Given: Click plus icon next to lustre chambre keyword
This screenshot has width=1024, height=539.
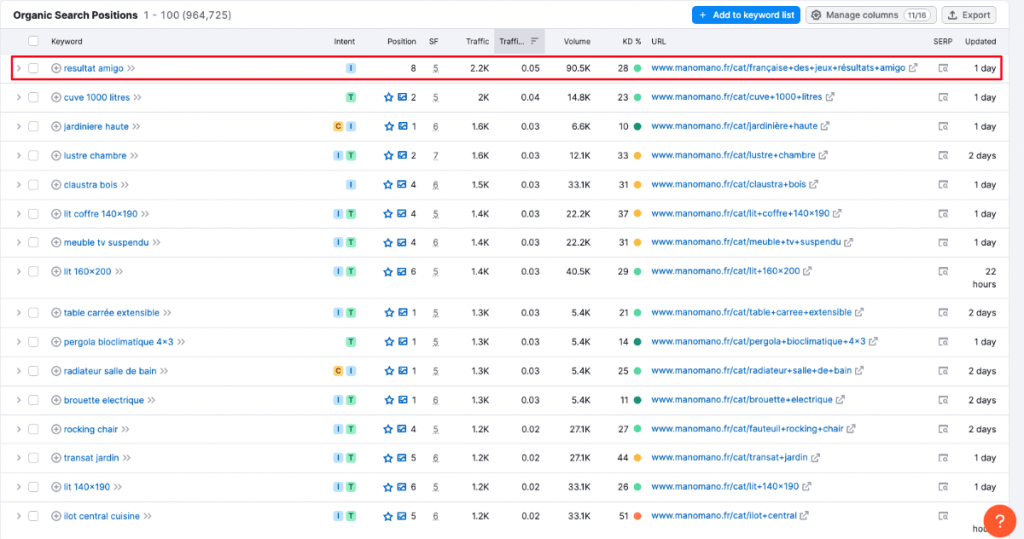Looking at the screenshot, I should click(56, 156).
